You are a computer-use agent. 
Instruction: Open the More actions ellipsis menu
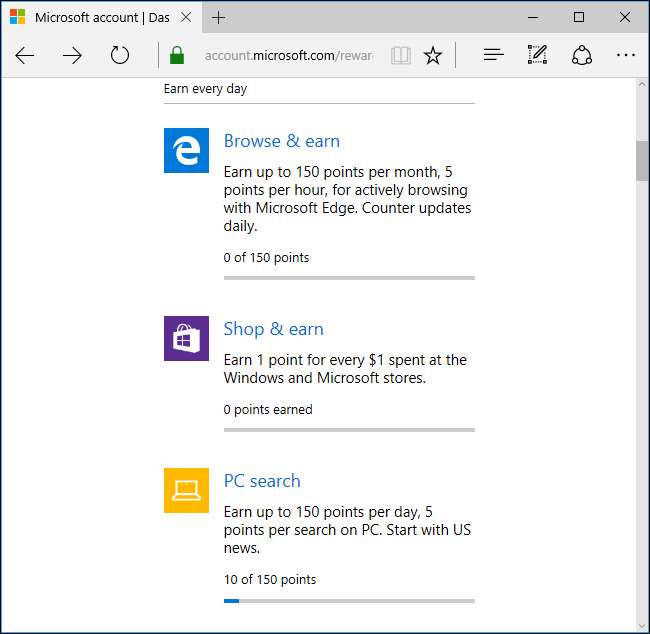pos(626,56)
